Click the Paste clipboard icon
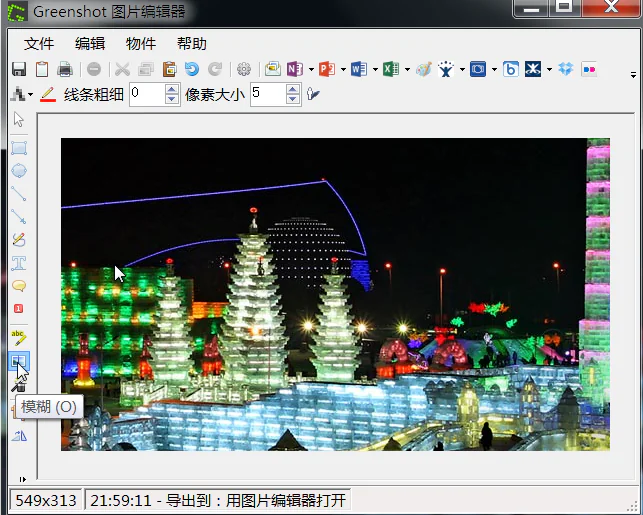 click(x=169, y=69)
